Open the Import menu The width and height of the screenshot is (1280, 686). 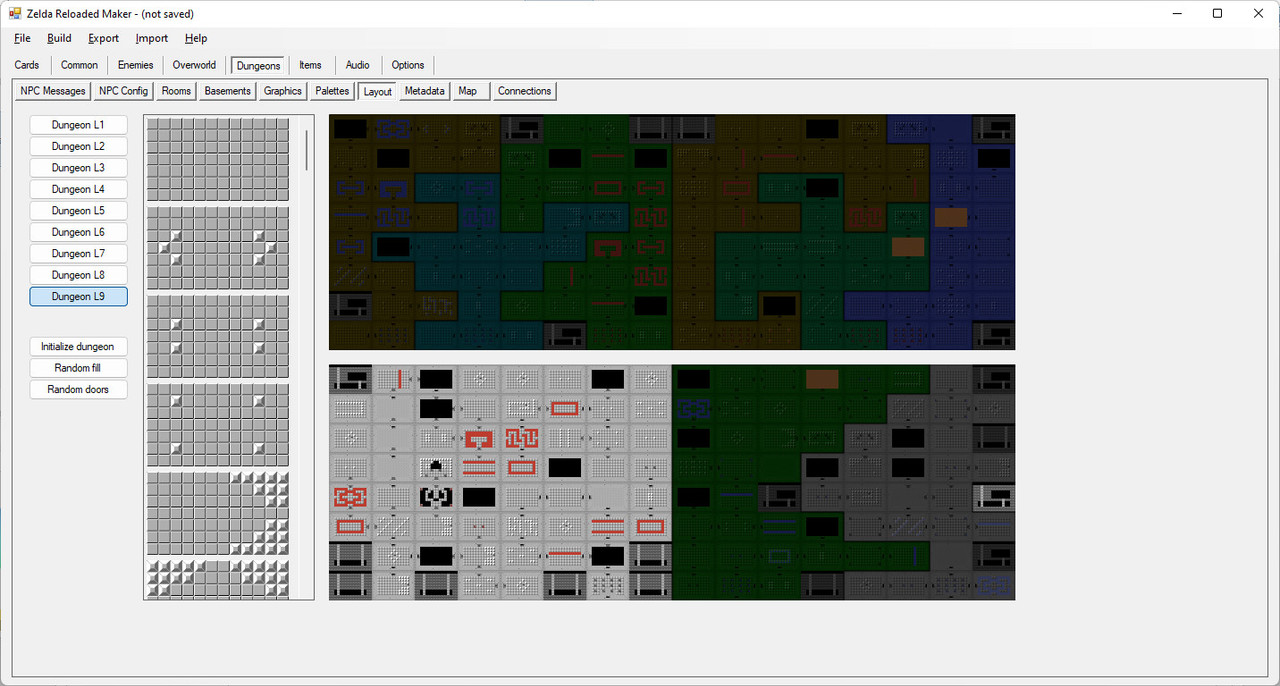(x=152, y=38)
